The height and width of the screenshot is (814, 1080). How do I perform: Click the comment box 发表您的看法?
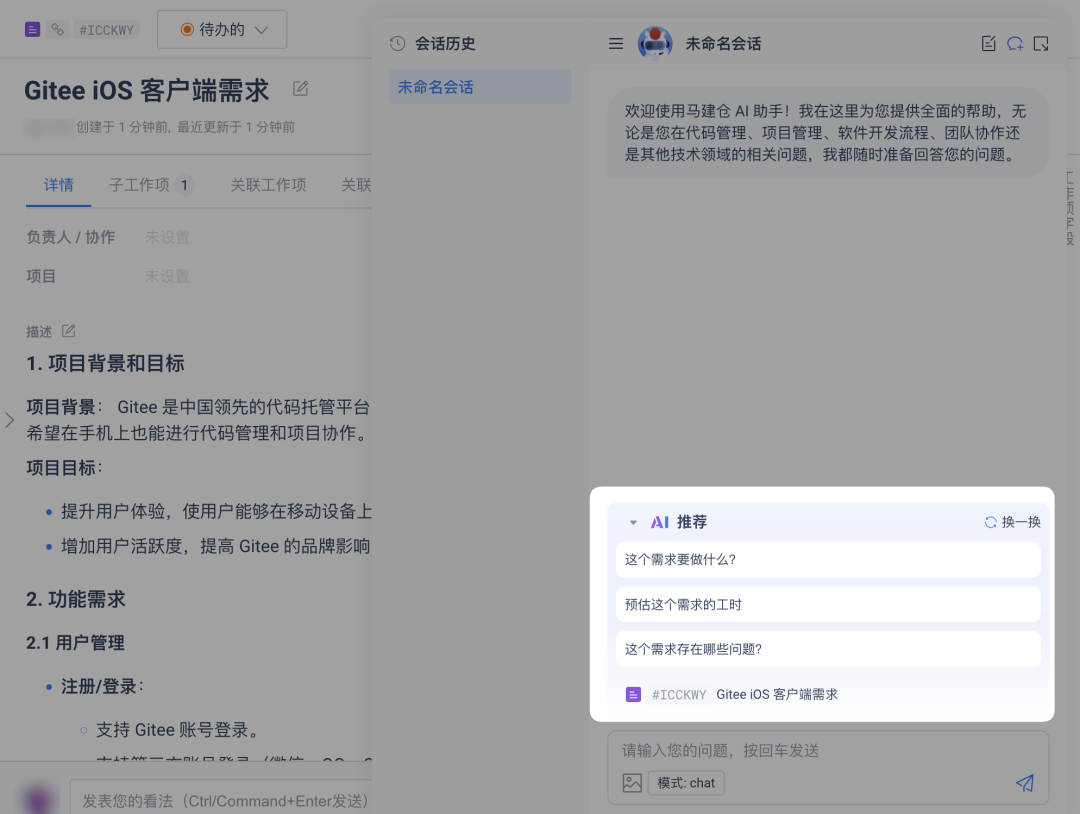click(220, 800)
